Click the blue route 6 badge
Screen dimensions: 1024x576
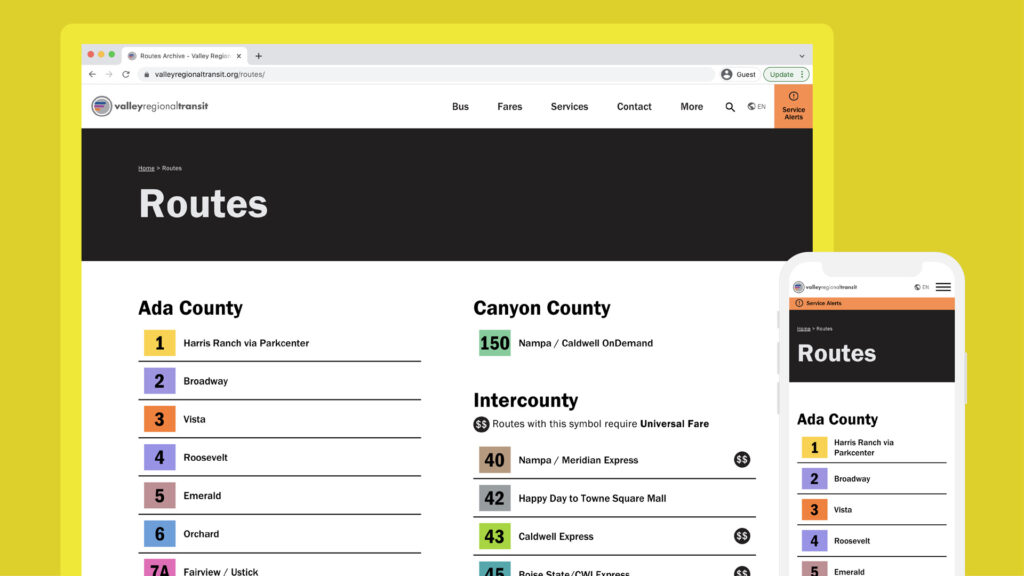pos(159,534)
